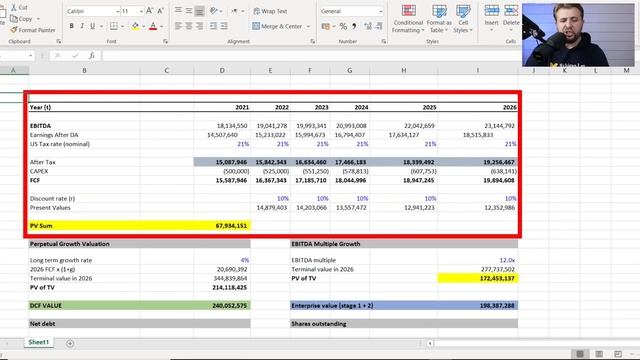The image size is (640, 360).
Task: Click the horizontal scrollbar left arrow
Action: tap(430, 343)
